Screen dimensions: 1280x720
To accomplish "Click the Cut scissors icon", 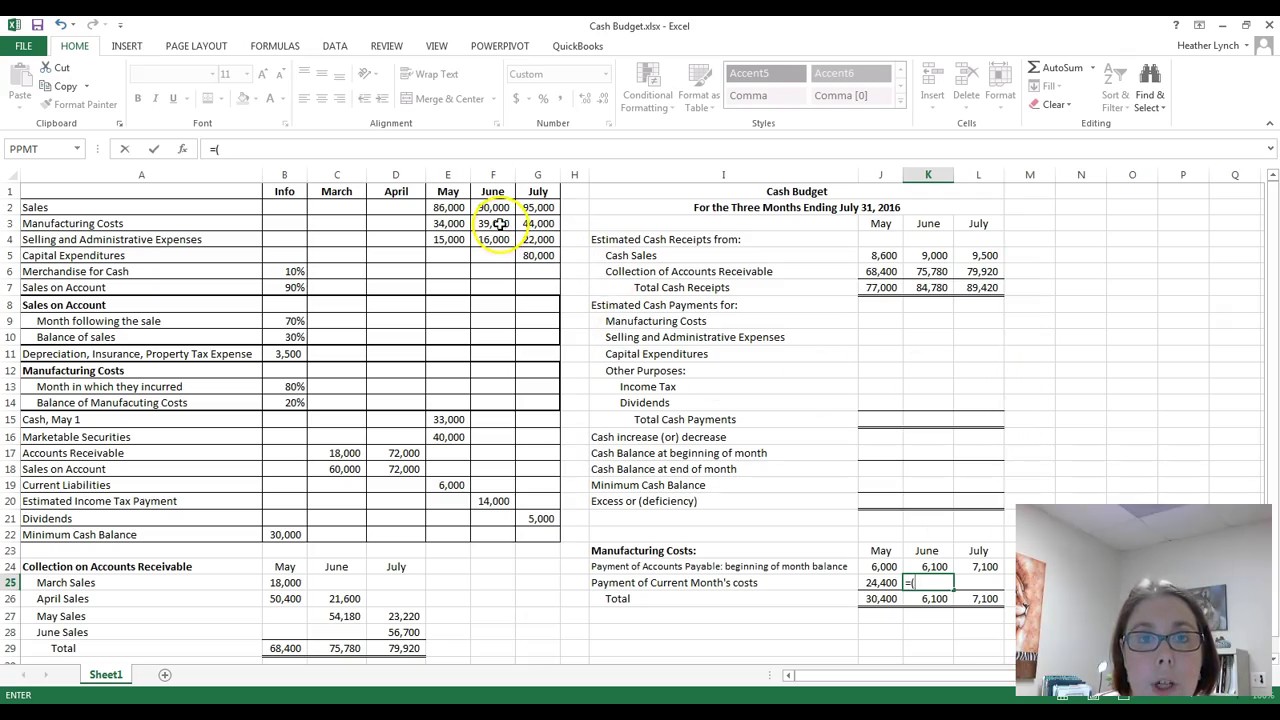I will click(x=46, y=68).
